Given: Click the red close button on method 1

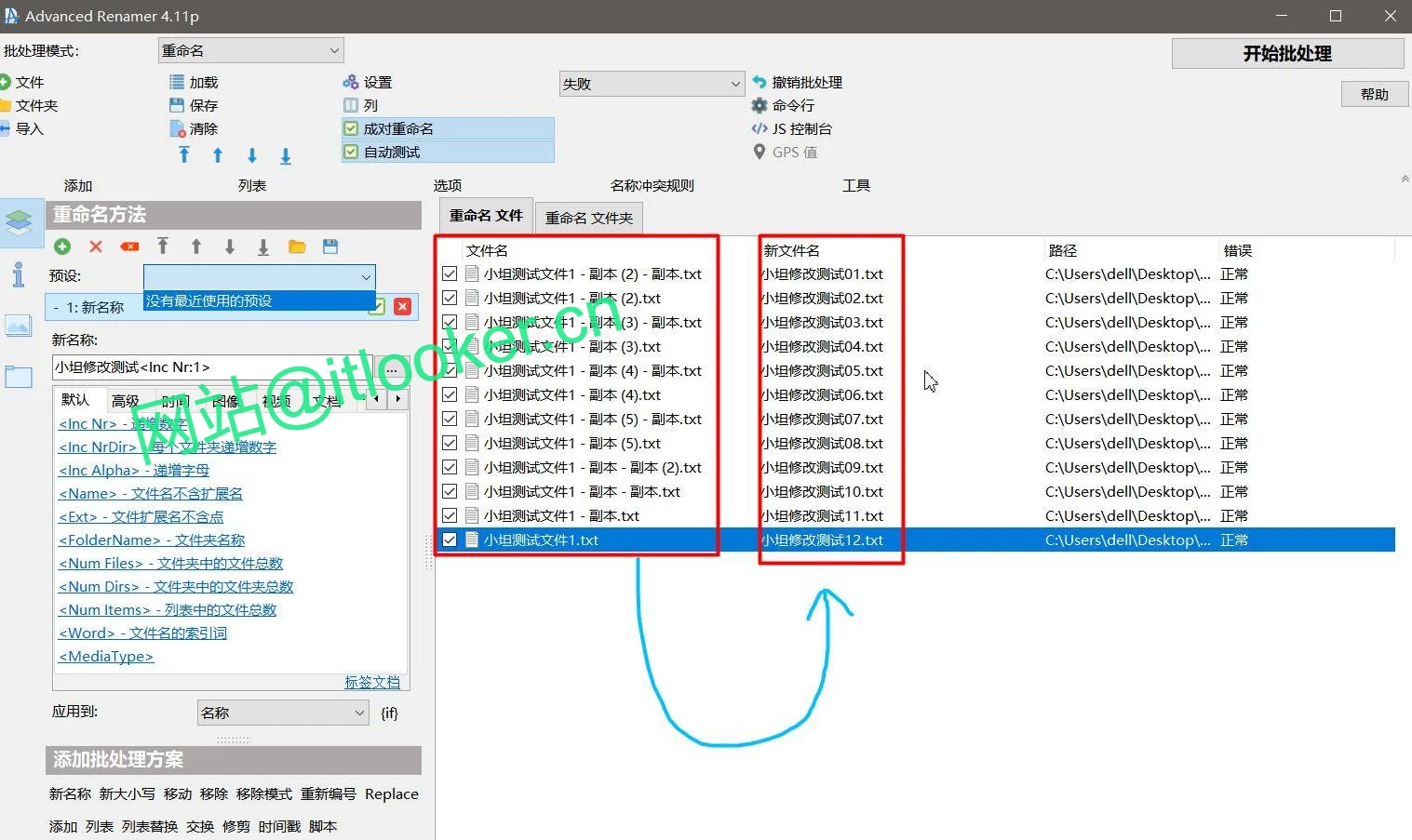Looking at the screenshot, I should tap(403, 306).
